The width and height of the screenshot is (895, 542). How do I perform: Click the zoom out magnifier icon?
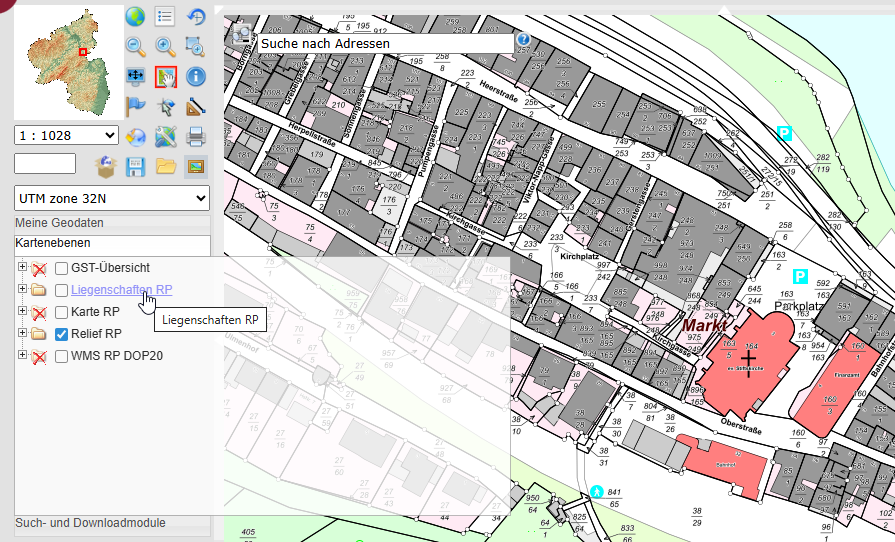136,46
